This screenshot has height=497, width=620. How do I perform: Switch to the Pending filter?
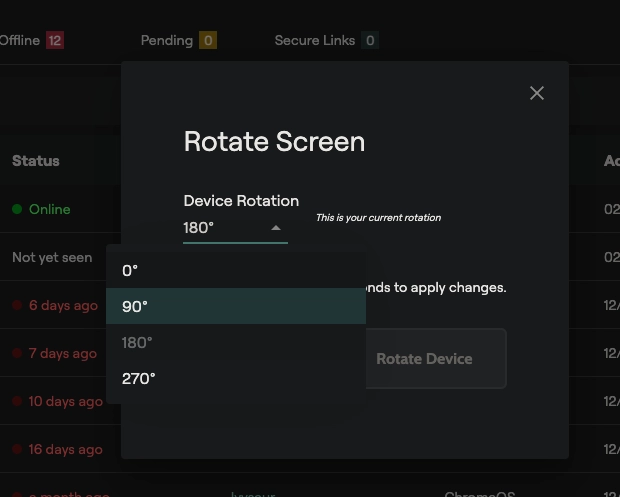click(x=166, y=40)
